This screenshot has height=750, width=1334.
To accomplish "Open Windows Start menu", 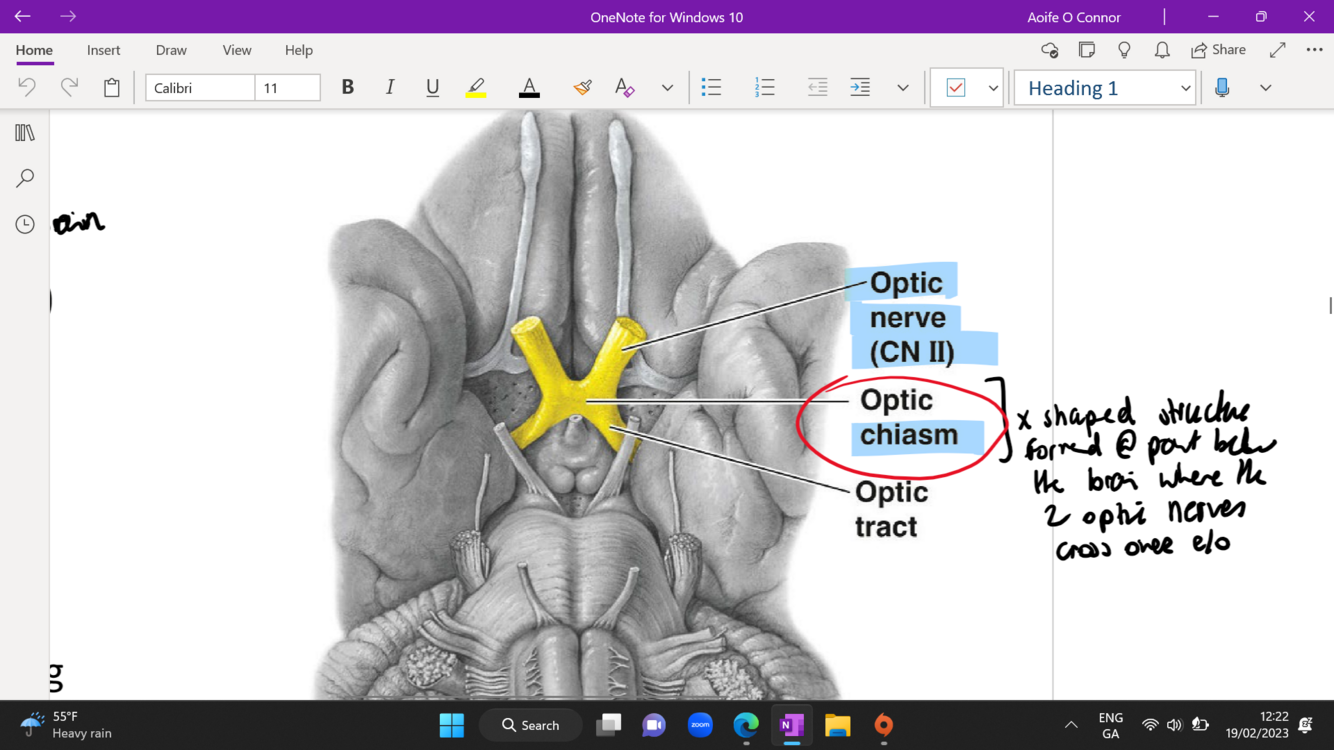I will (452, 725).
